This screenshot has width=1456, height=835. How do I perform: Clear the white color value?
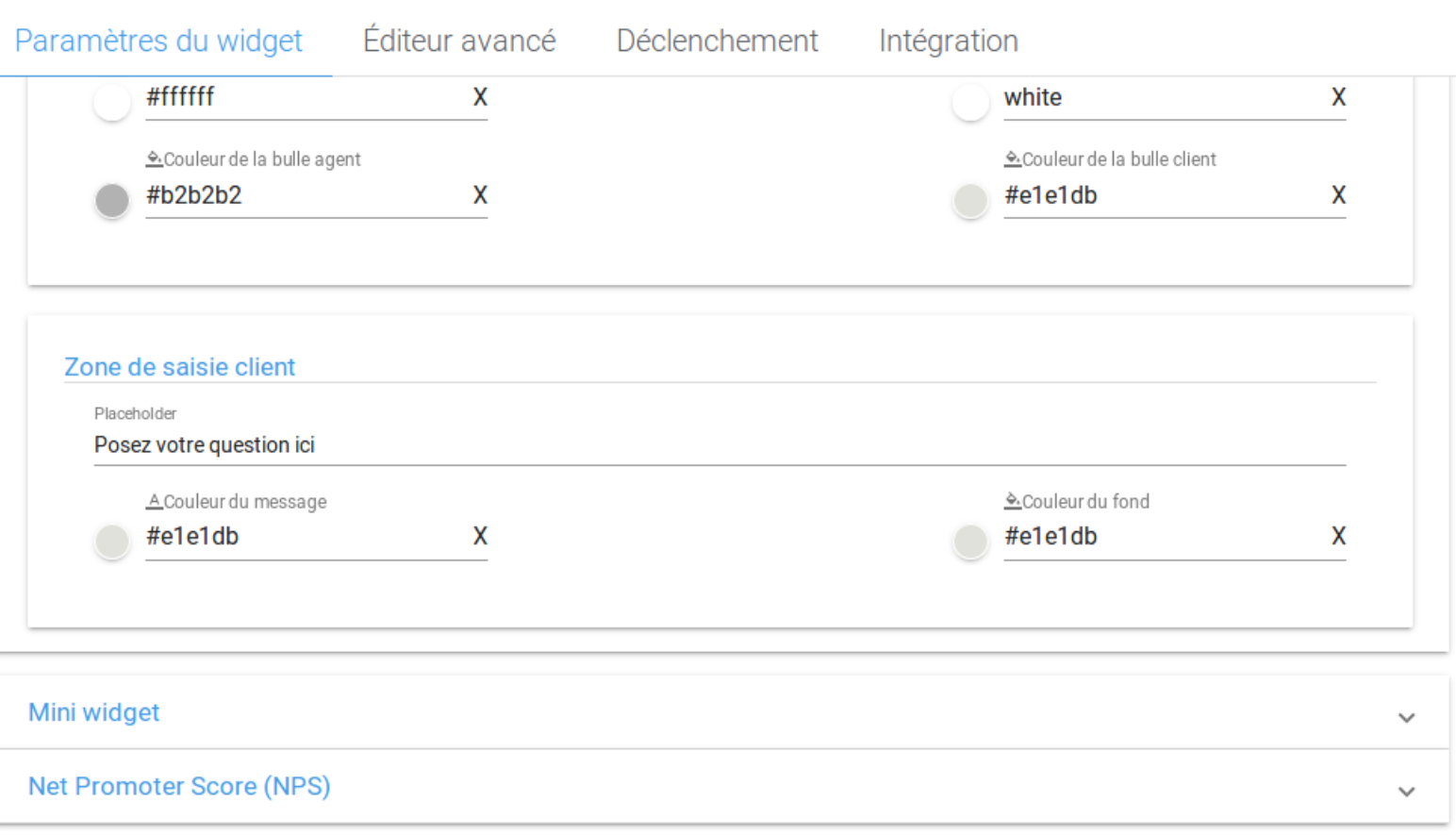1338,97
